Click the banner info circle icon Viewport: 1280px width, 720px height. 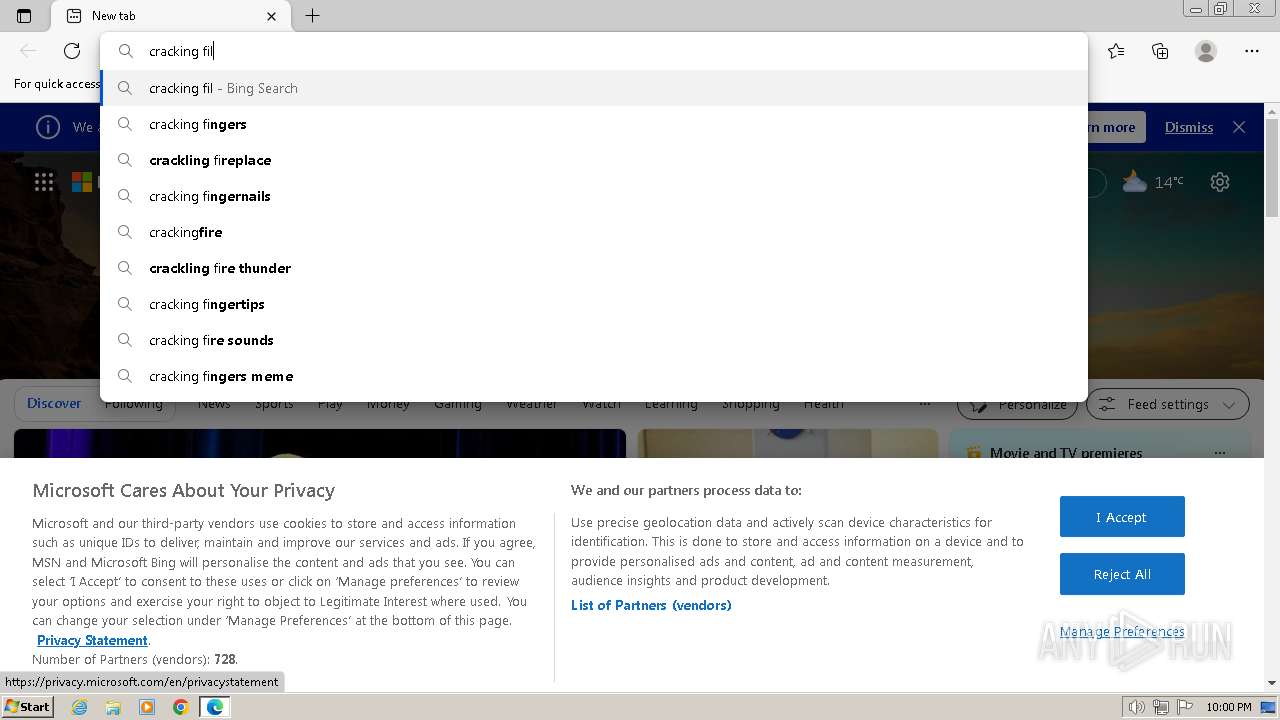pos(48,127)
